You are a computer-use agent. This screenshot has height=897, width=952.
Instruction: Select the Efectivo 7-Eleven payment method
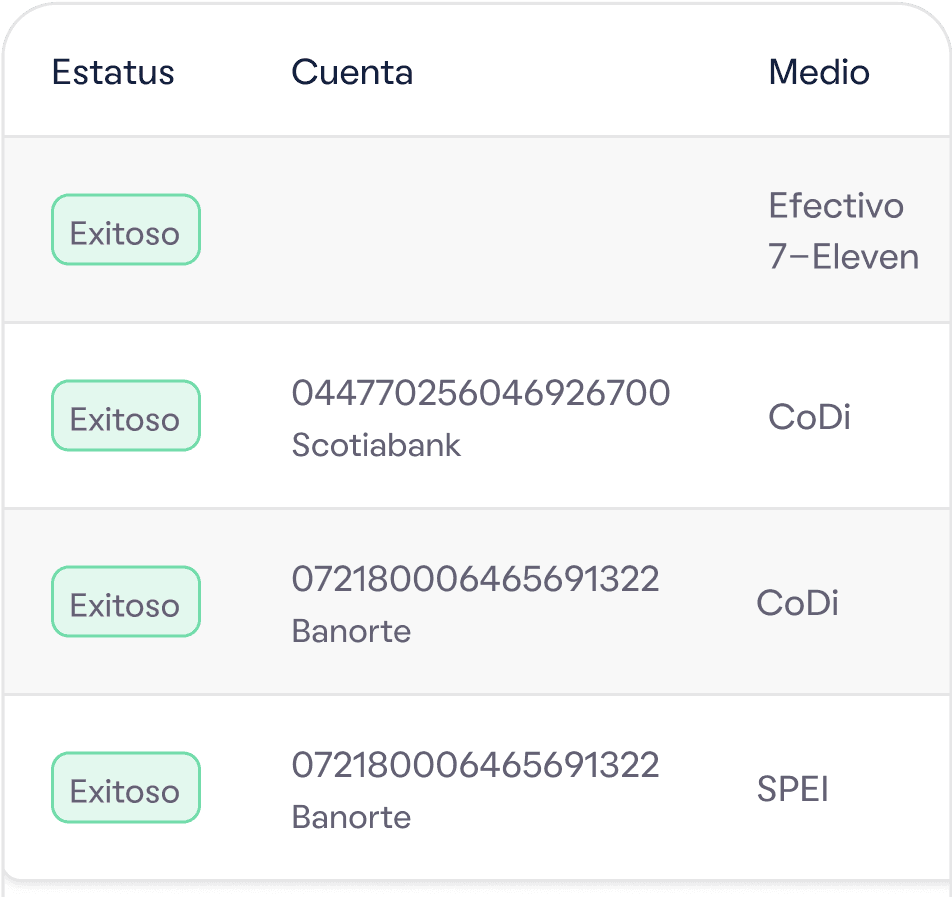point(843,231)
